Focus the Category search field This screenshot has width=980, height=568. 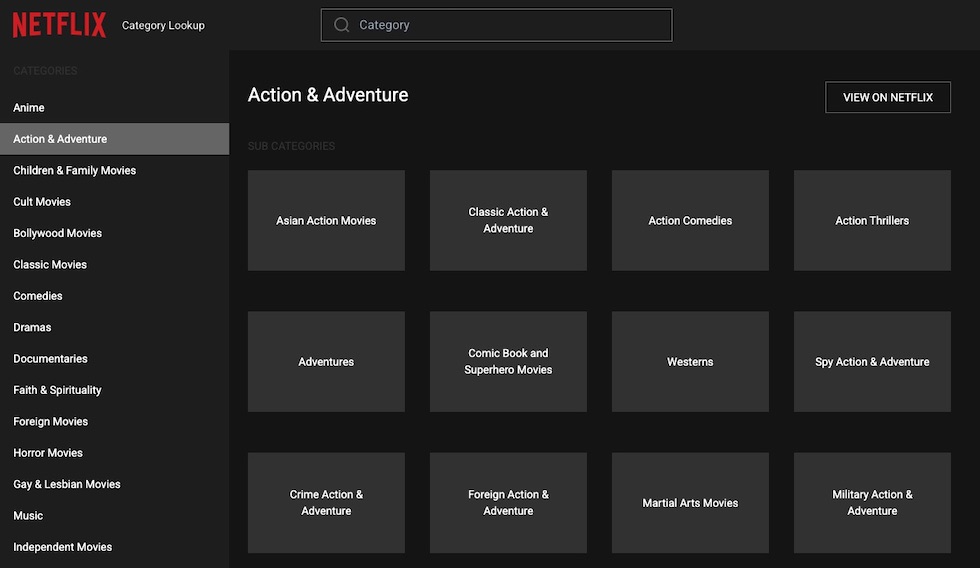pos(496,25)
